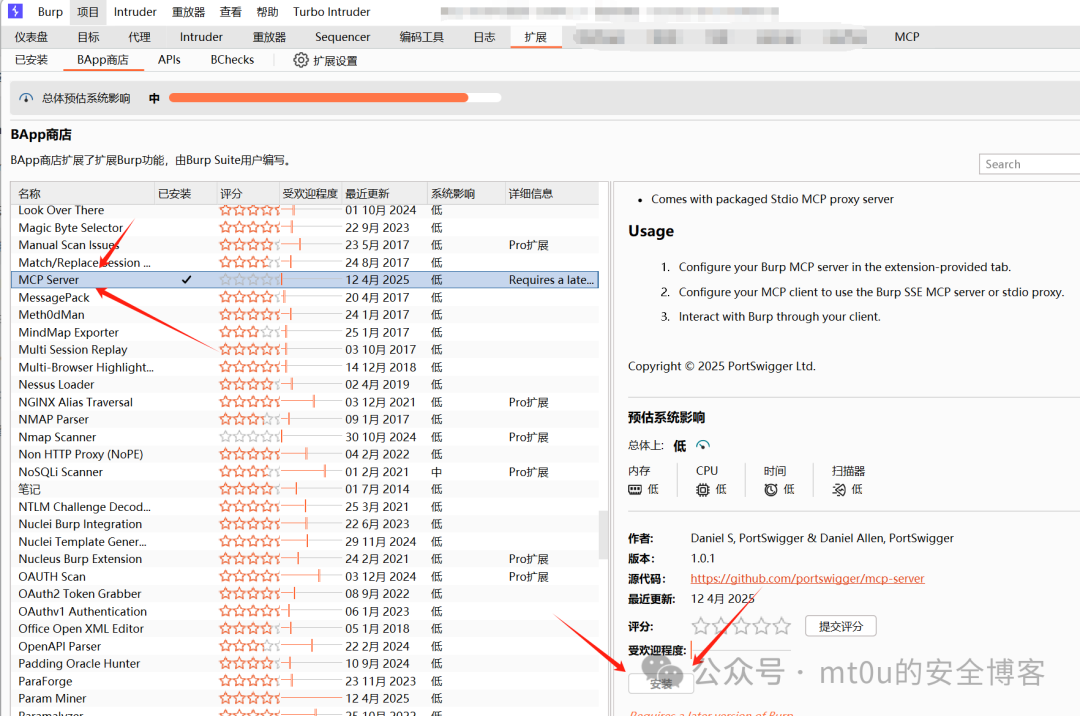Switch to the 仪表盘 tab
This screenshot has height=716, width=1080.
point(31,37)
